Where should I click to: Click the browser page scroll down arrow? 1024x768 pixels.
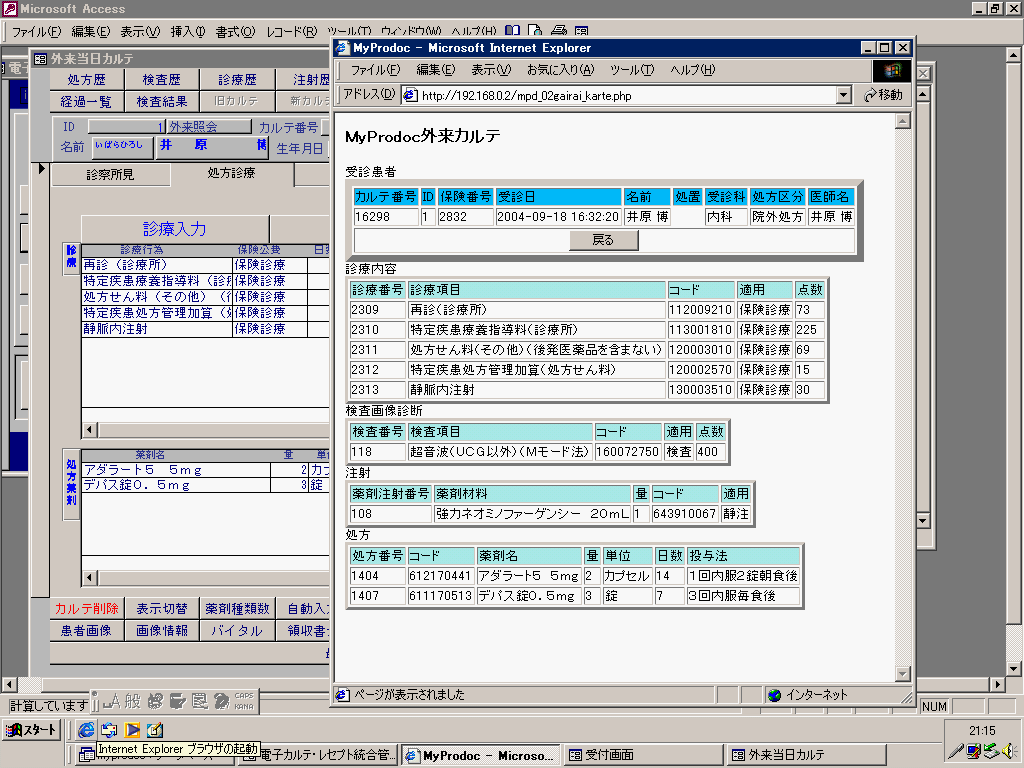click(x=903, y=673)
